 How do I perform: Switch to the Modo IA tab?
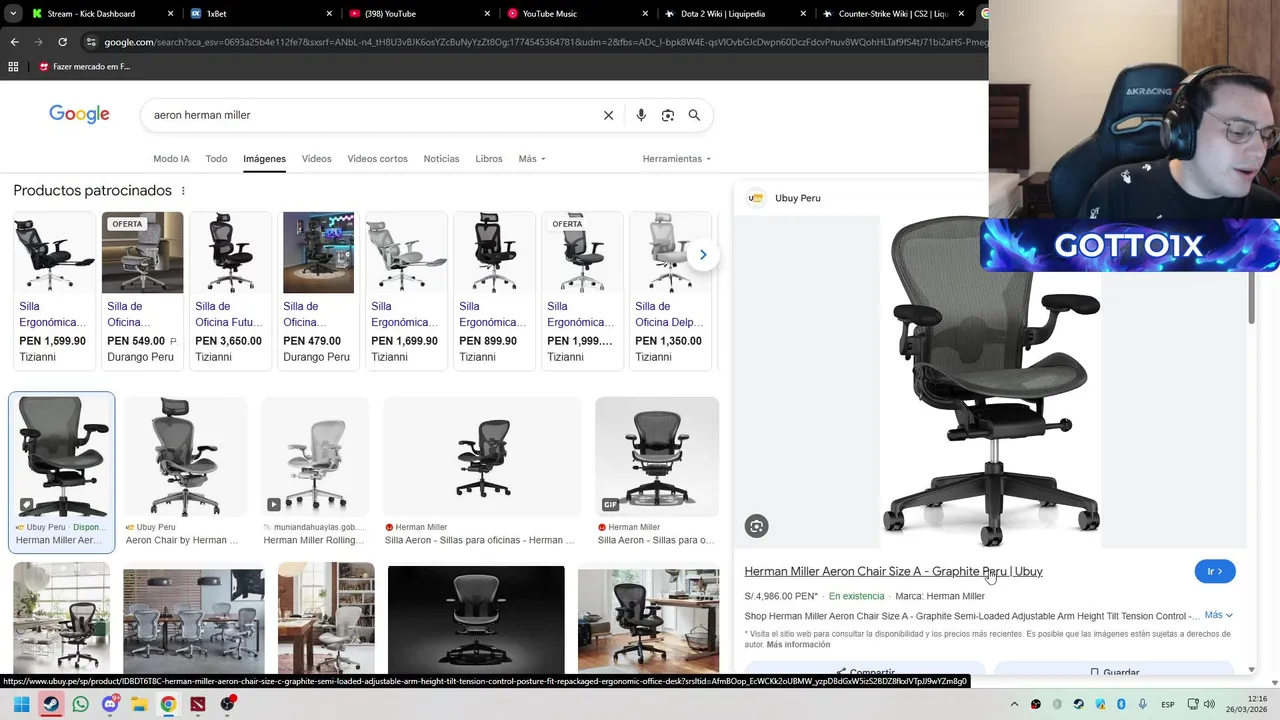171,159
